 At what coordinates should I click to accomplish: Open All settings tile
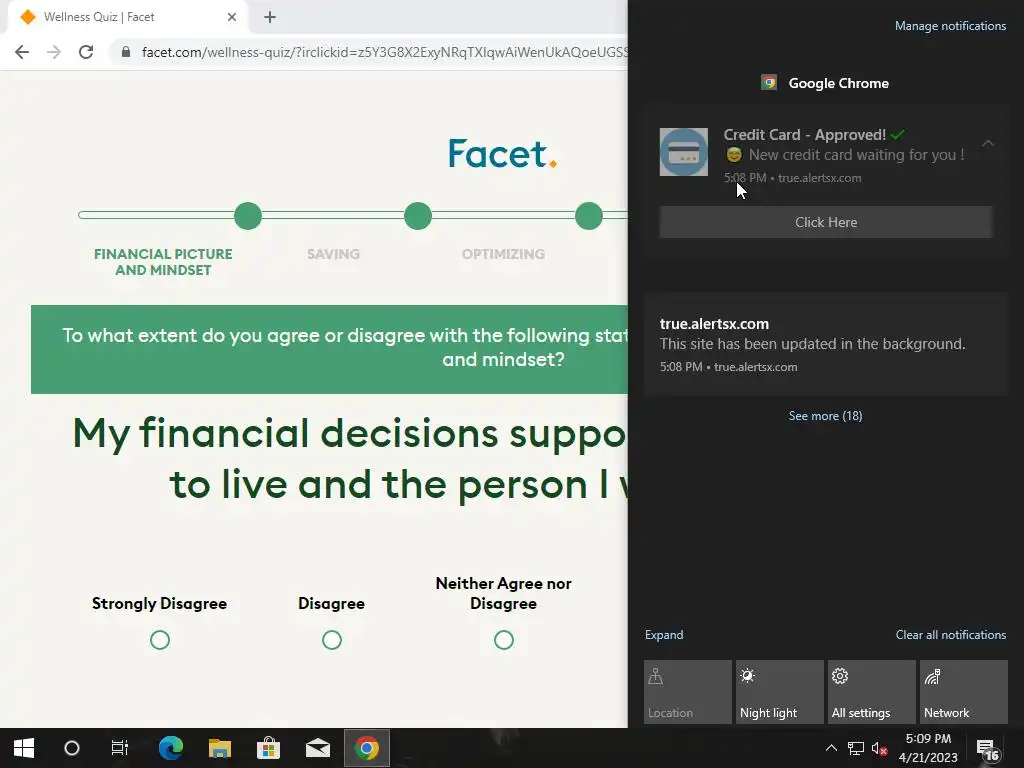point(872,692)
